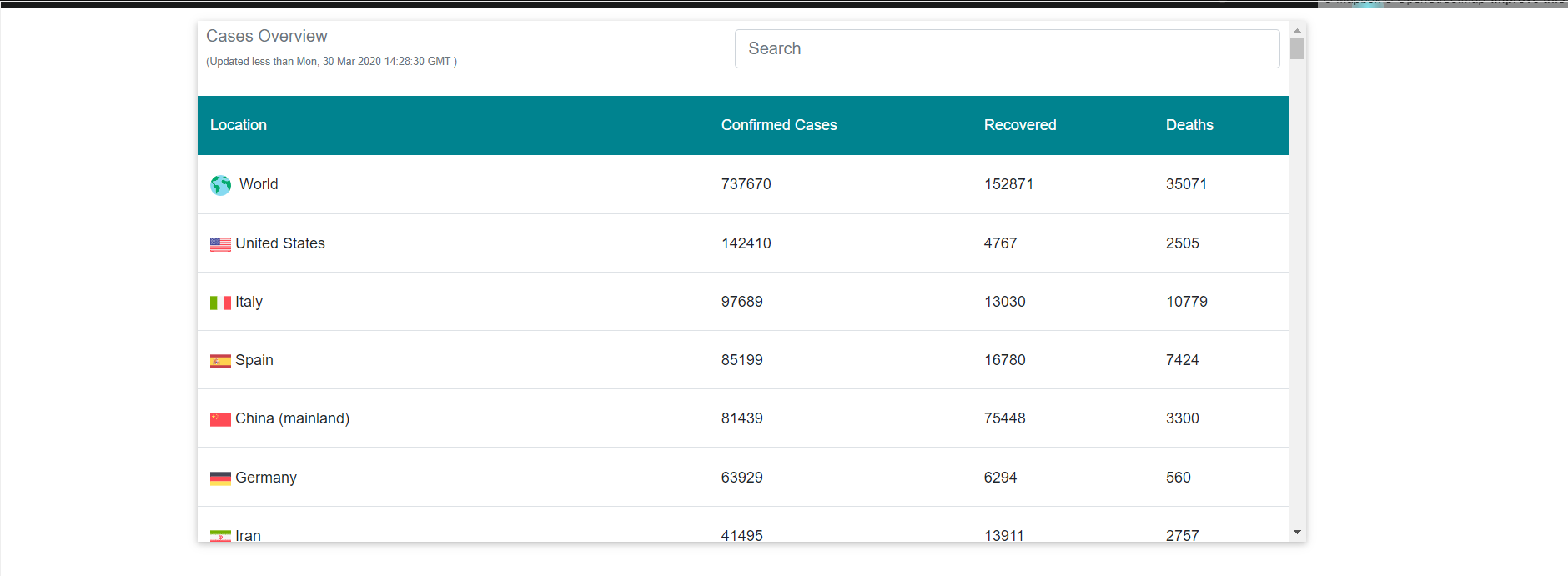Click the Germany flag icon

click(x=220, y=478)
